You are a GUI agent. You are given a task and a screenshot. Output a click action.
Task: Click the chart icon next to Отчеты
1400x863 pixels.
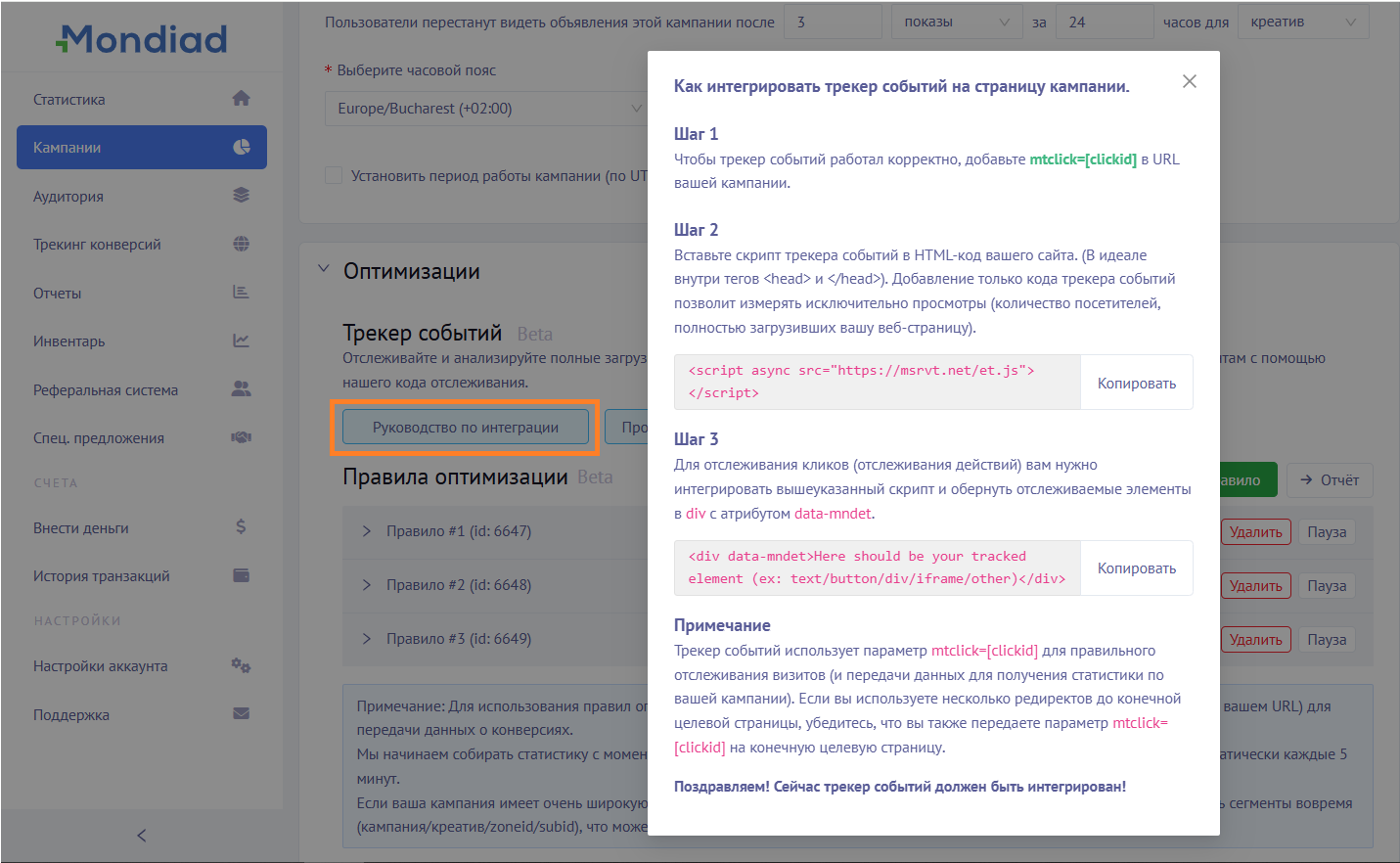(241, 293)
